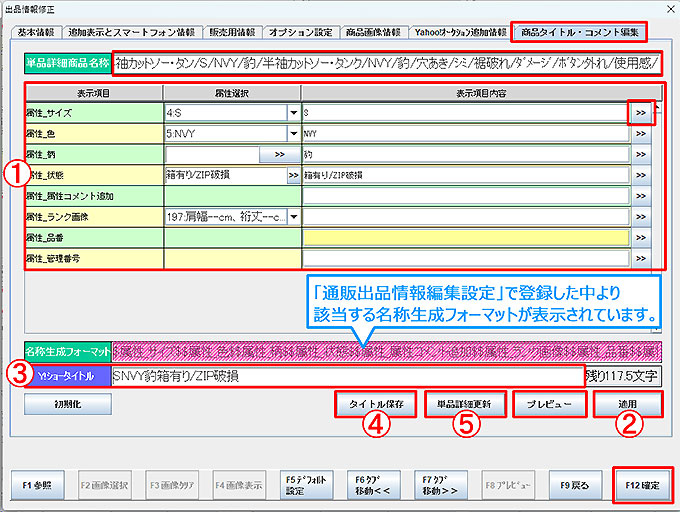Select the 属性_属性コメント追加 row label
The height and width of the screenshot is (512, 680).
(94, 196)
